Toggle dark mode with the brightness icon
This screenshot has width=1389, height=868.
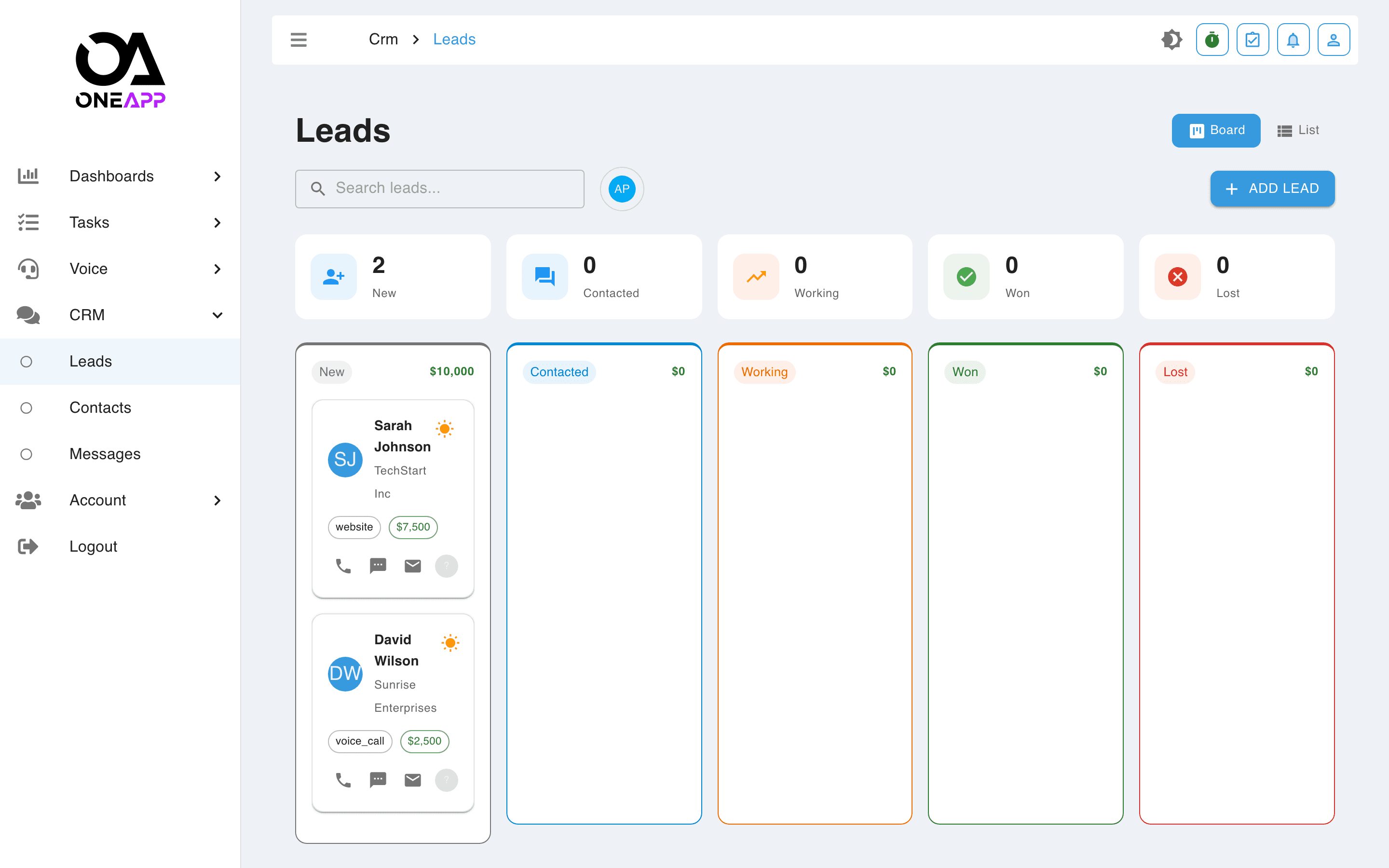point(1172,39)
